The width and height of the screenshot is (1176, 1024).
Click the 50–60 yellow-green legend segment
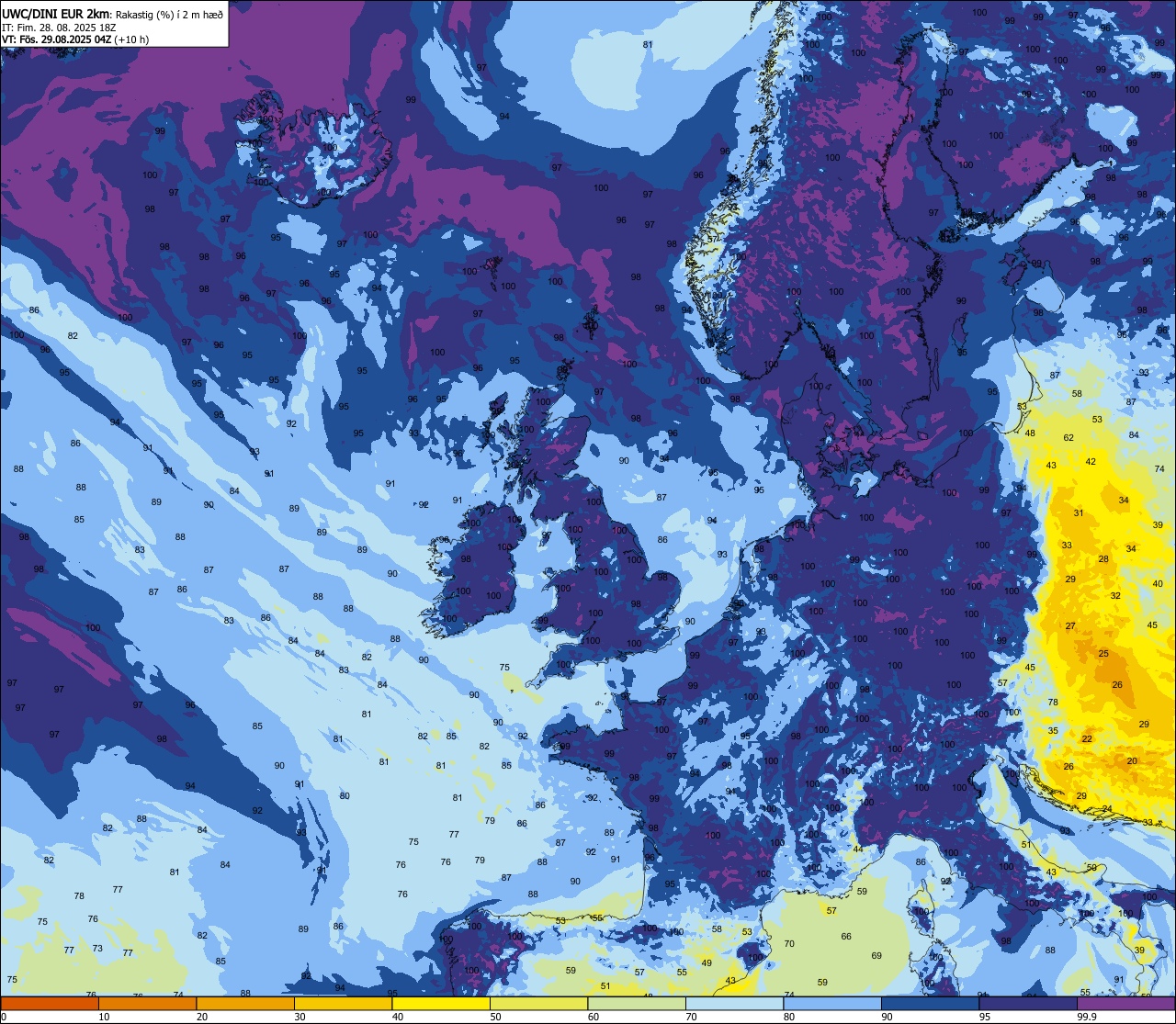(x=538, y=1004)
